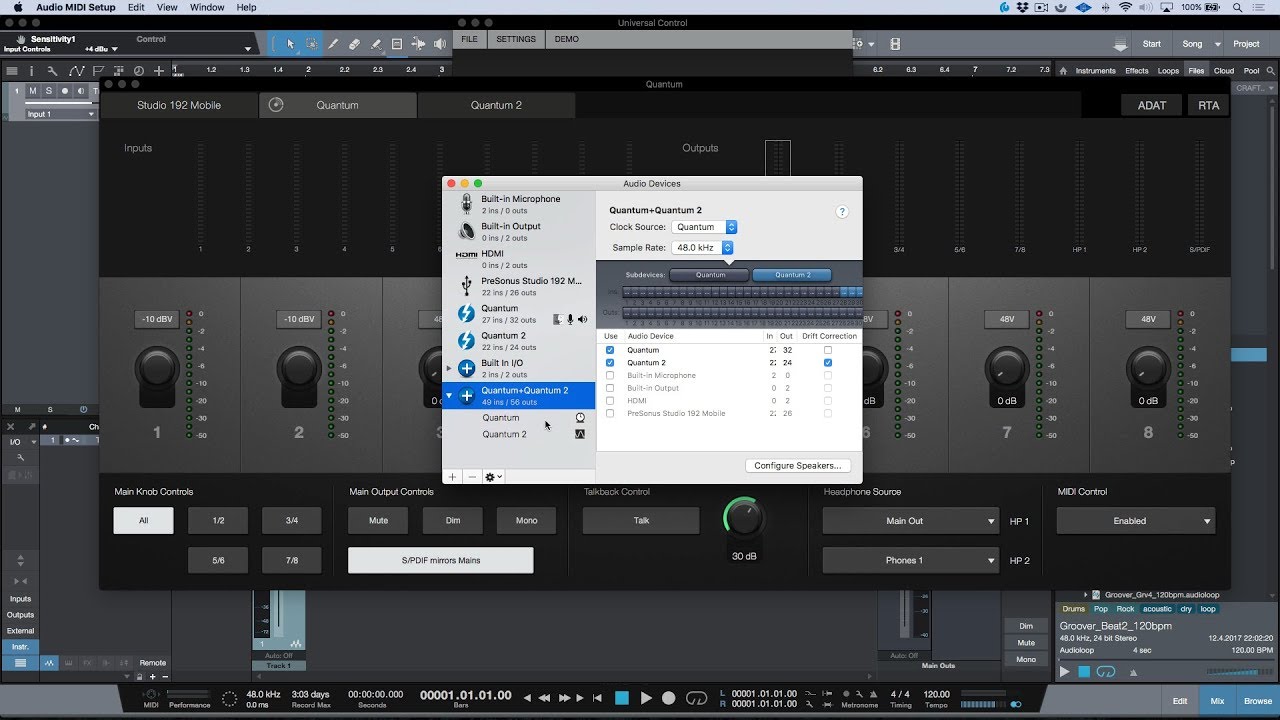Select the 5/6 Main Knob Controls button
Screen dimensions: 1280x720
(x=218, y=560)
